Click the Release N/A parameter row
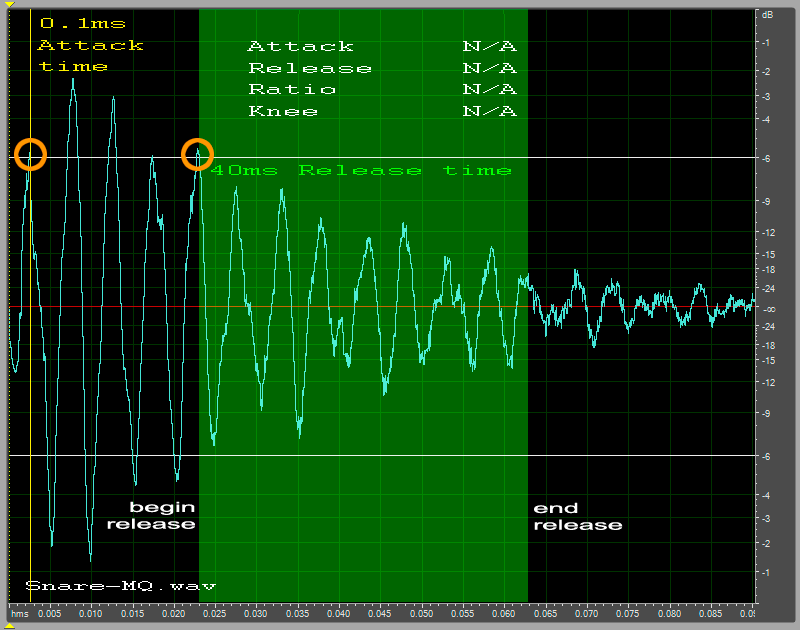The image size is (800, 630). (381, 69)
